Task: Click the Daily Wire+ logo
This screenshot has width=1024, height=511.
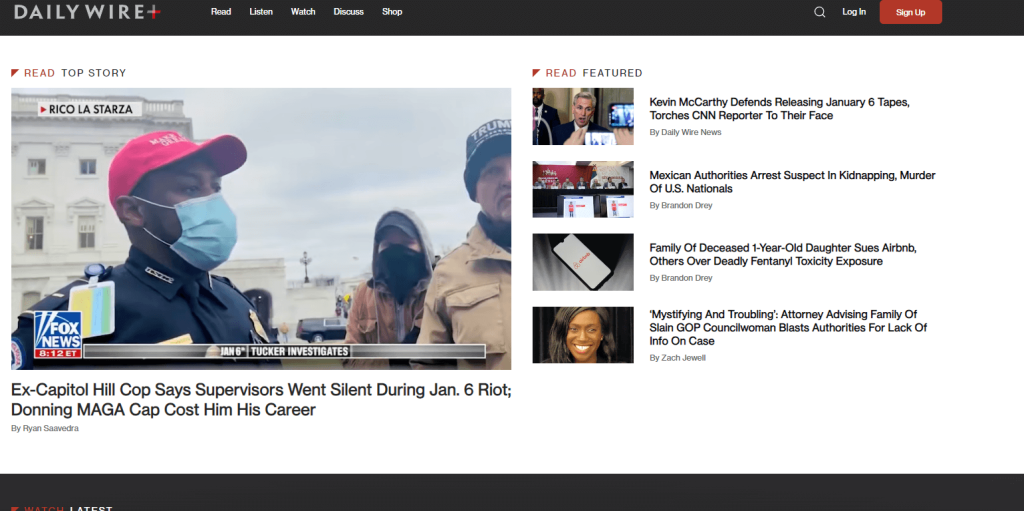Action: click(87, 12)
